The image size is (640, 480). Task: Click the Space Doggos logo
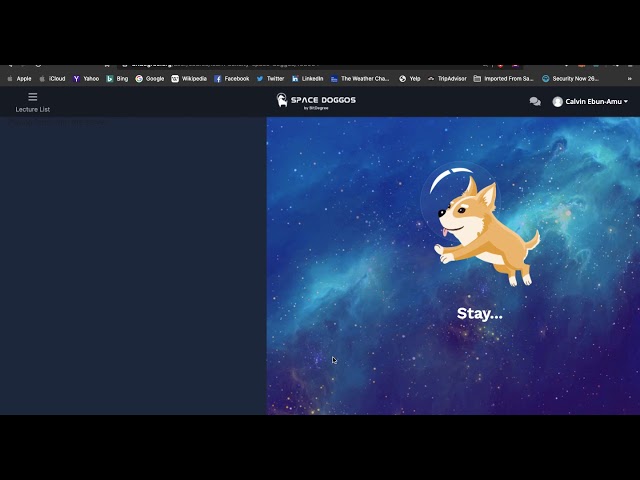click(316, 101)
